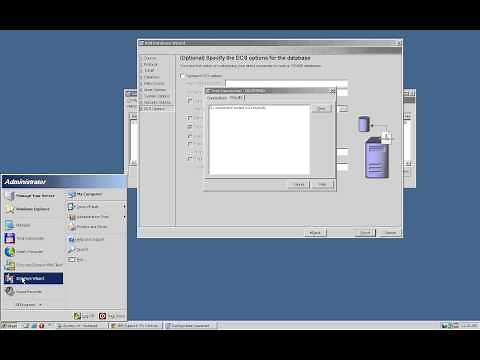
Task: Go to the System Options wizard step
Action: (x=156, y=96)
